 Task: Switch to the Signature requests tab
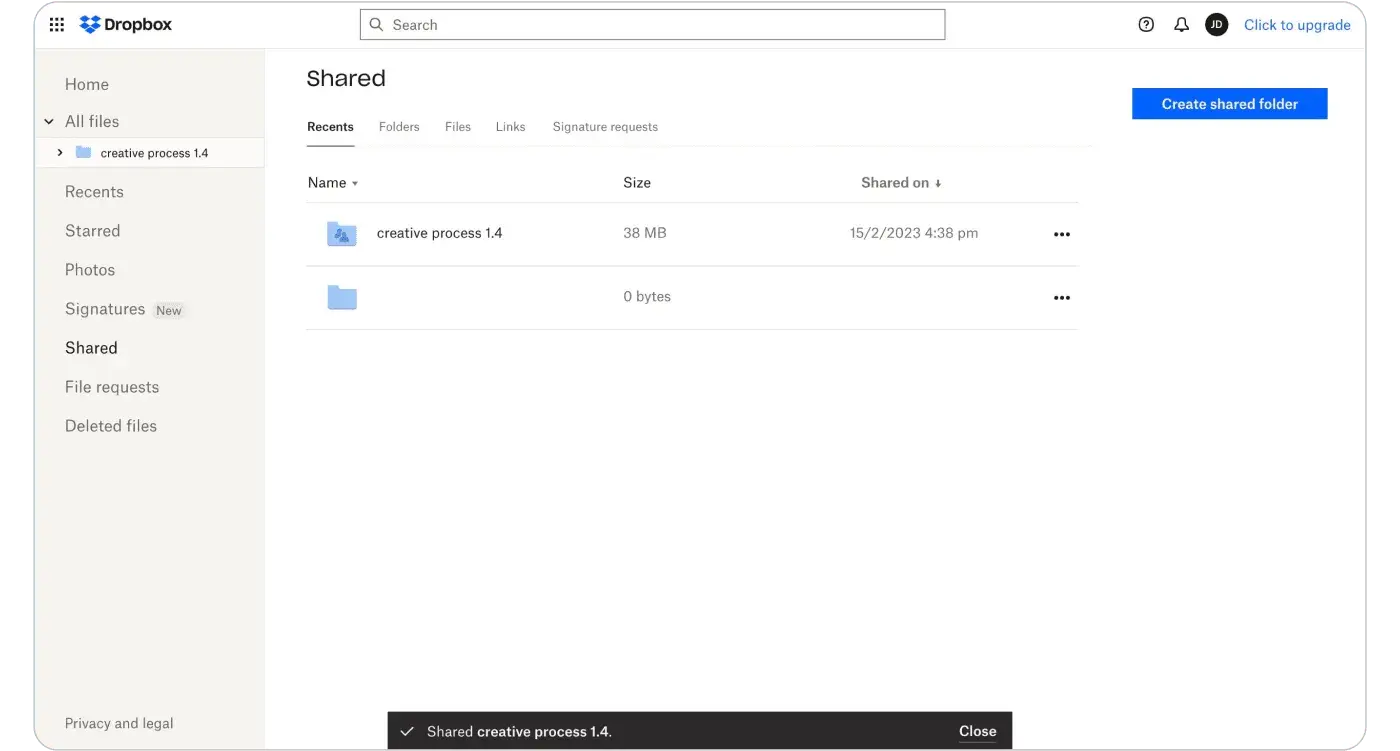[x=605, y=127]
